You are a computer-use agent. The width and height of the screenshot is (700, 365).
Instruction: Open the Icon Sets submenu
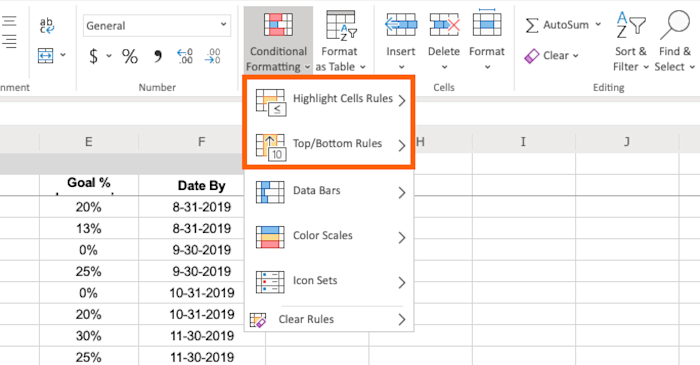tap(329, 282)
